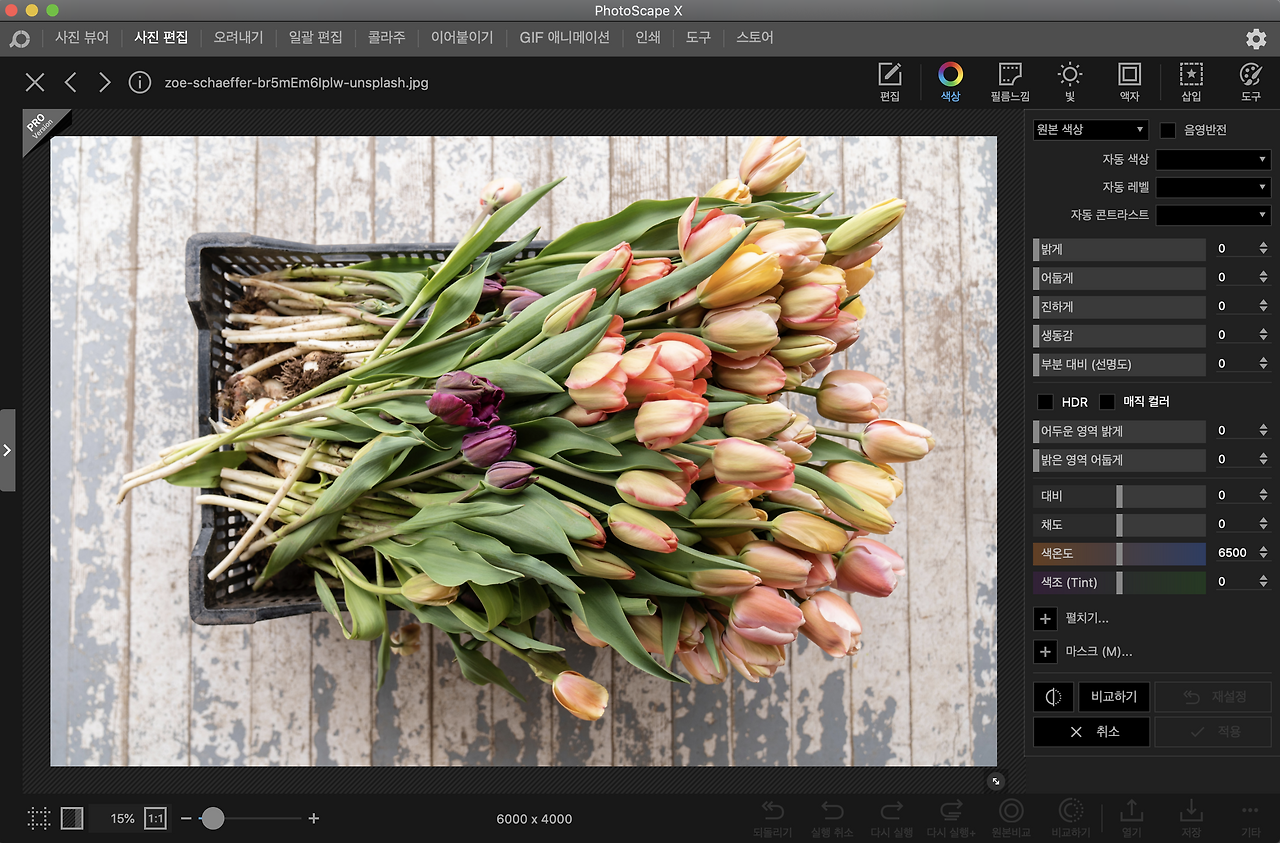Expand the 펼치기... section
Image resolution: width=1280 pixels, height=843 pixels.
(1045, 619)
